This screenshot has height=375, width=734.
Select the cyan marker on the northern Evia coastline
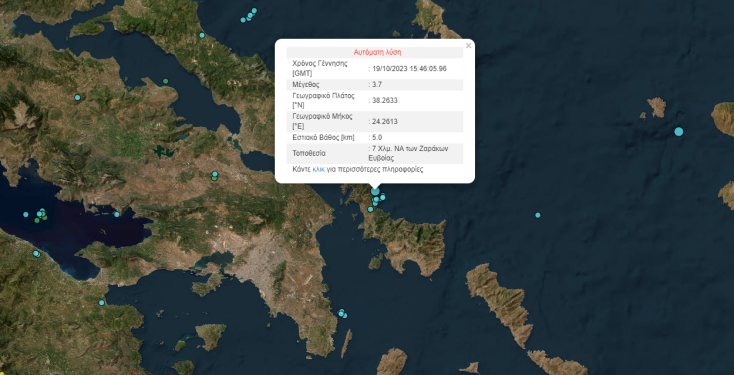point(202,35)
